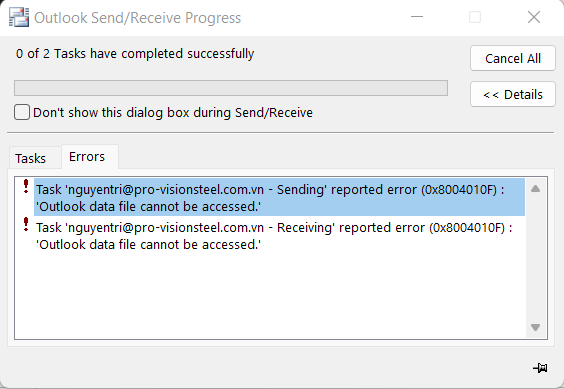
Task: Switch to the Tasks tab
Action: [31, 158]
